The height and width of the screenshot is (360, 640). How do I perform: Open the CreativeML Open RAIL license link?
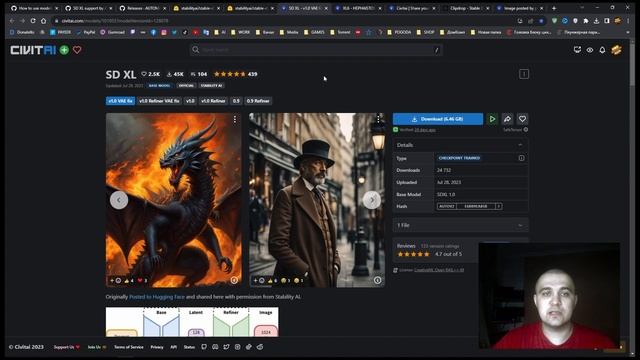pyautogui.click(x=439, y=270)
